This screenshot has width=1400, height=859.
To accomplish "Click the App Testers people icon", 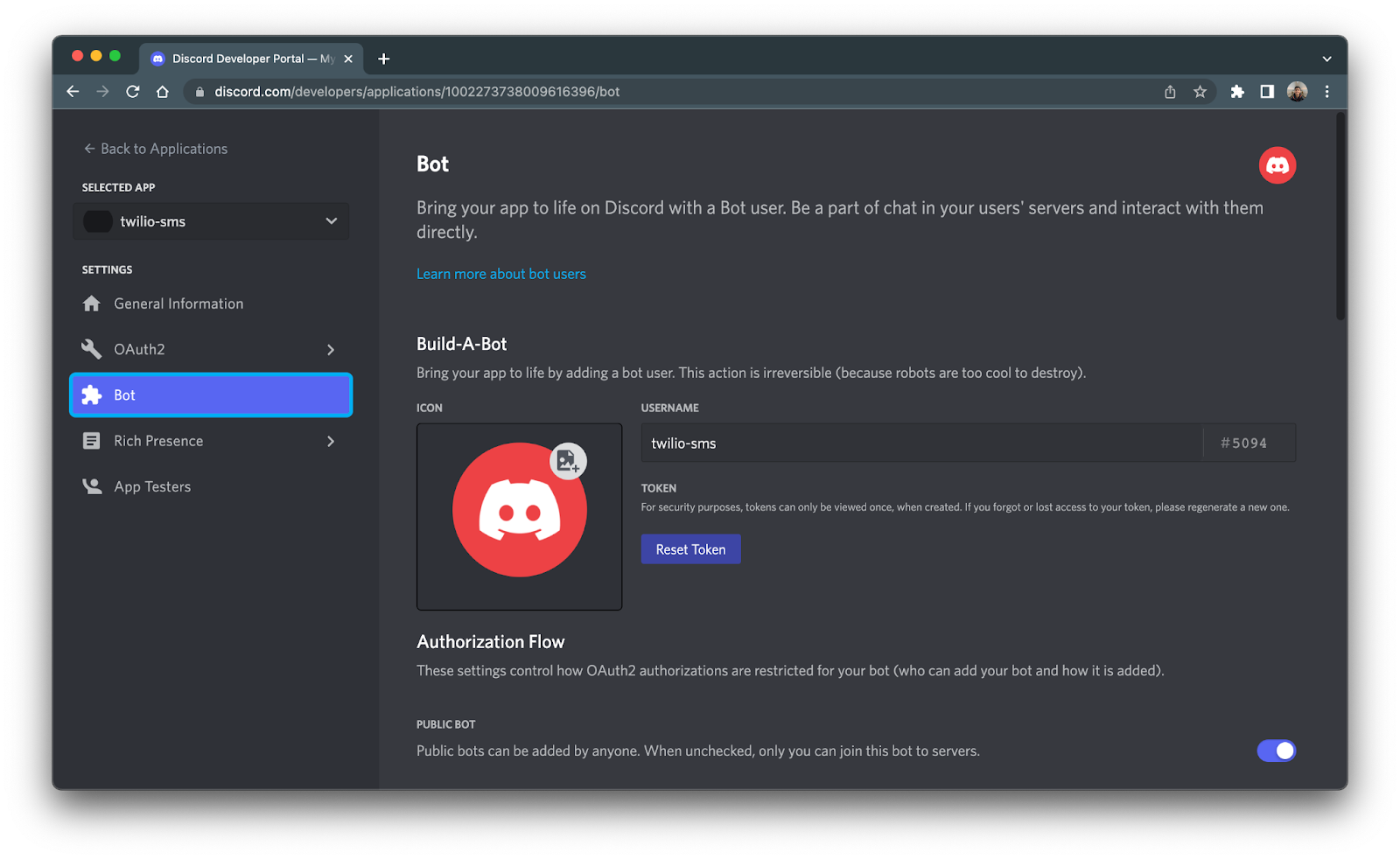I will tap(91, 486).
